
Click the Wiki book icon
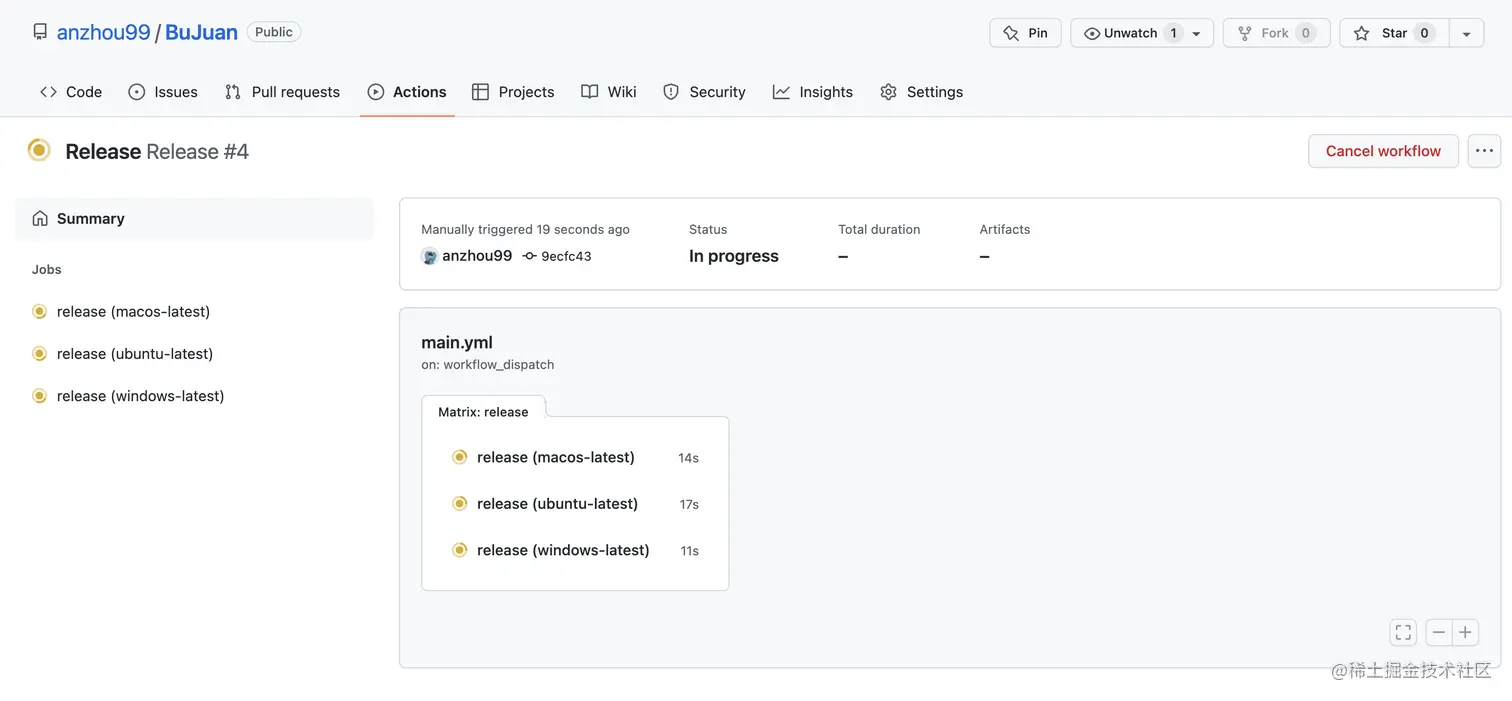point(590,92)
